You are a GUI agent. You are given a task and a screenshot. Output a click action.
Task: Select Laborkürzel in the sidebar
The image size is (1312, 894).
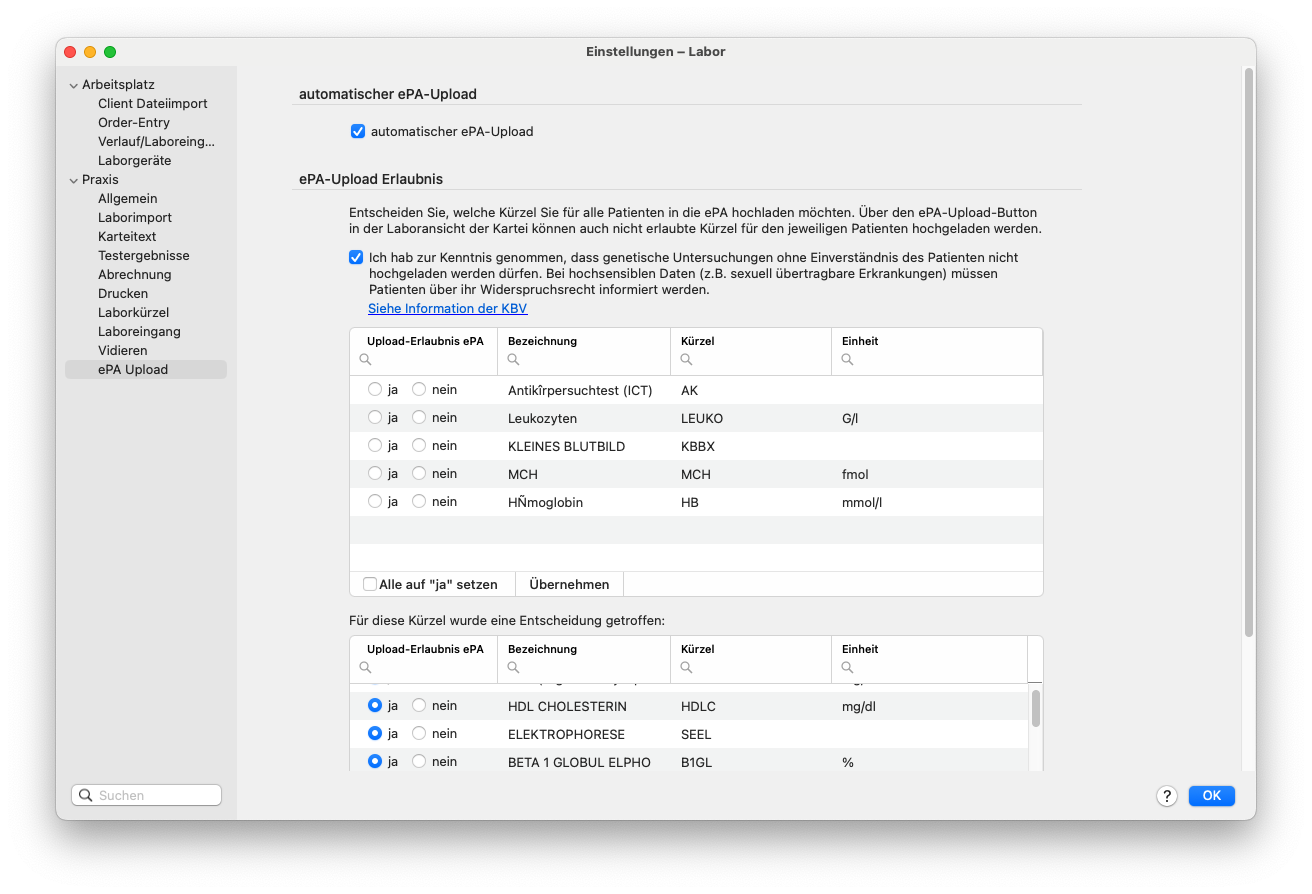pos(133,312)
